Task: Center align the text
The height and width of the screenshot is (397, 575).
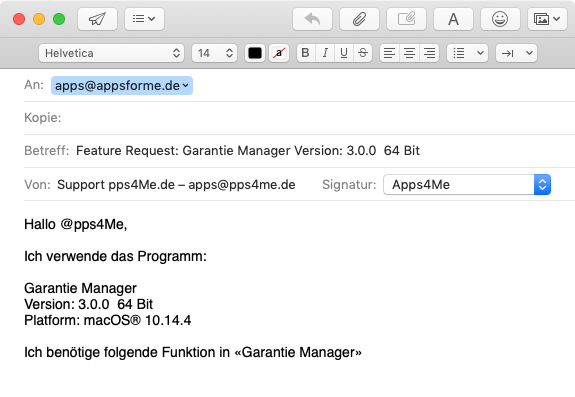Action: [409, 53]
